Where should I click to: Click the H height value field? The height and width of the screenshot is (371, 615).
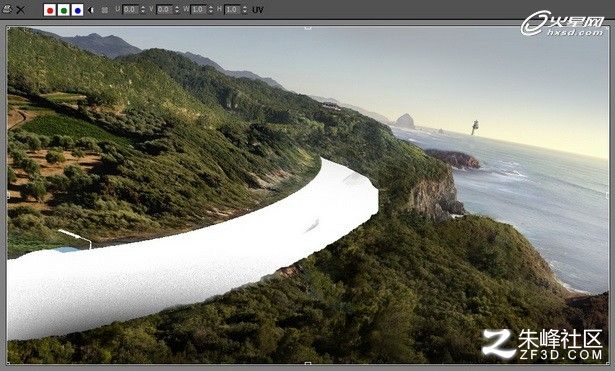[x=232, y=10]
